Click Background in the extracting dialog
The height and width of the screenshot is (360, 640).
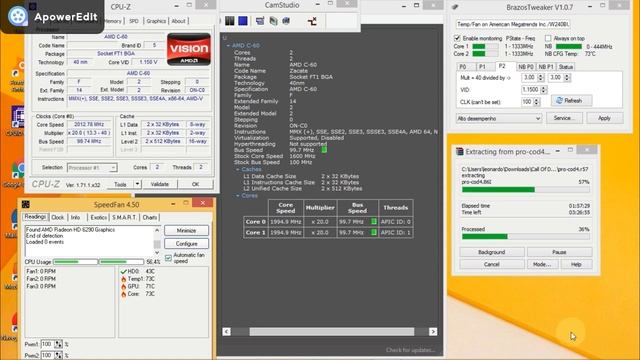click(492, 252)
